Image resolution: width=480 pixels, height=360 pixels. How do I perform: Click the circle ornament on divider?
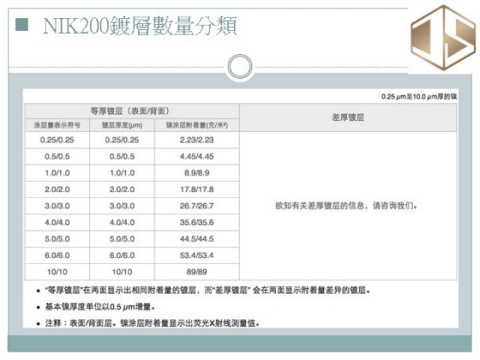click(240, 66)
